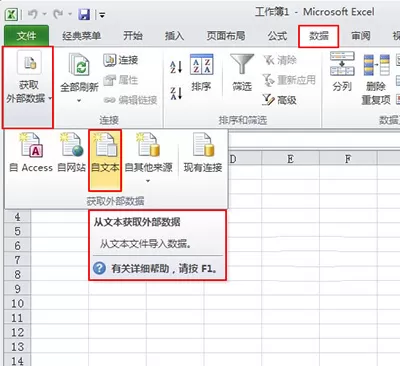This screenshot has width=400, height=366.
Task: Save workbook with the floppy disk icon
Action: [x=84, y=15]
